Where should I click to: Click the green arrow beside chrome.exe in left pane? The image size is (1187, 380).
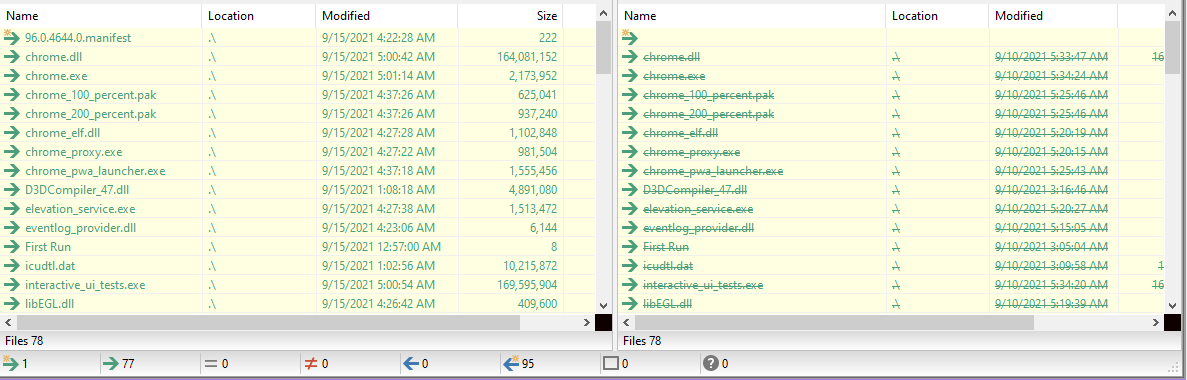[x=11, y=76]
